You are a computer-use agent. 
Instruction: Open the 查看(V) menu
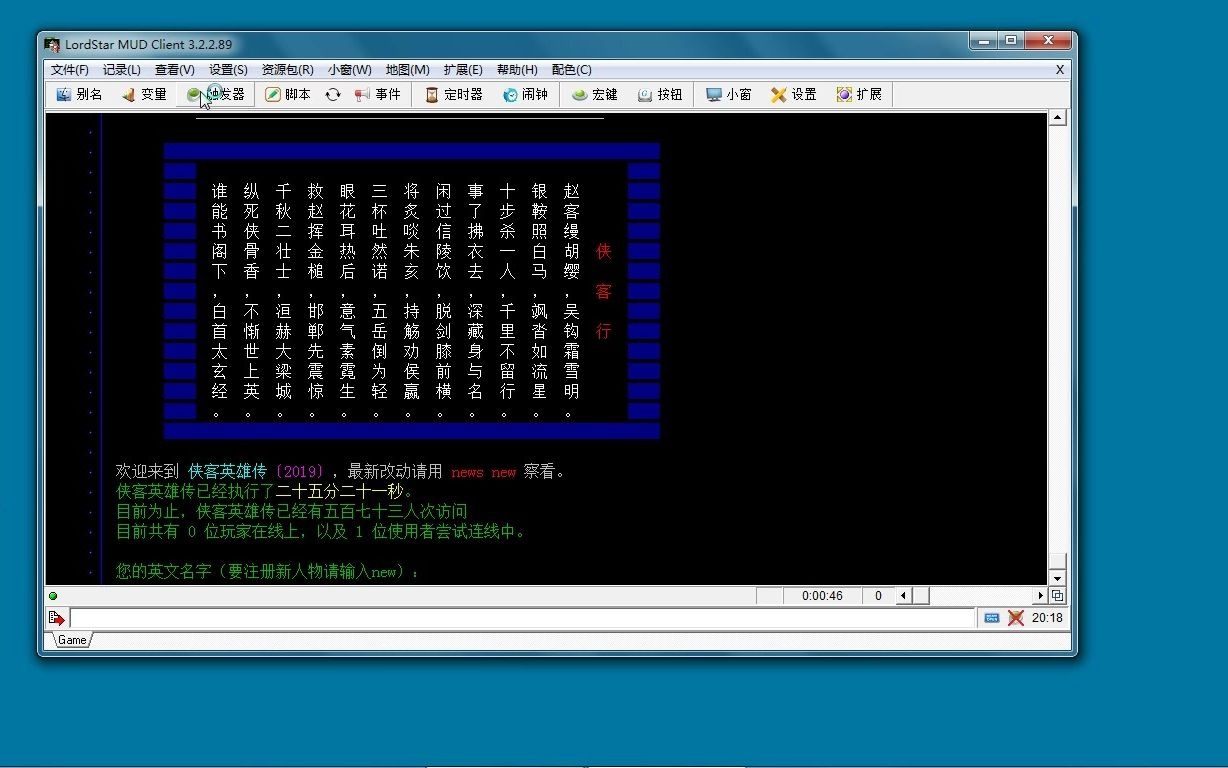coord(175,70)
